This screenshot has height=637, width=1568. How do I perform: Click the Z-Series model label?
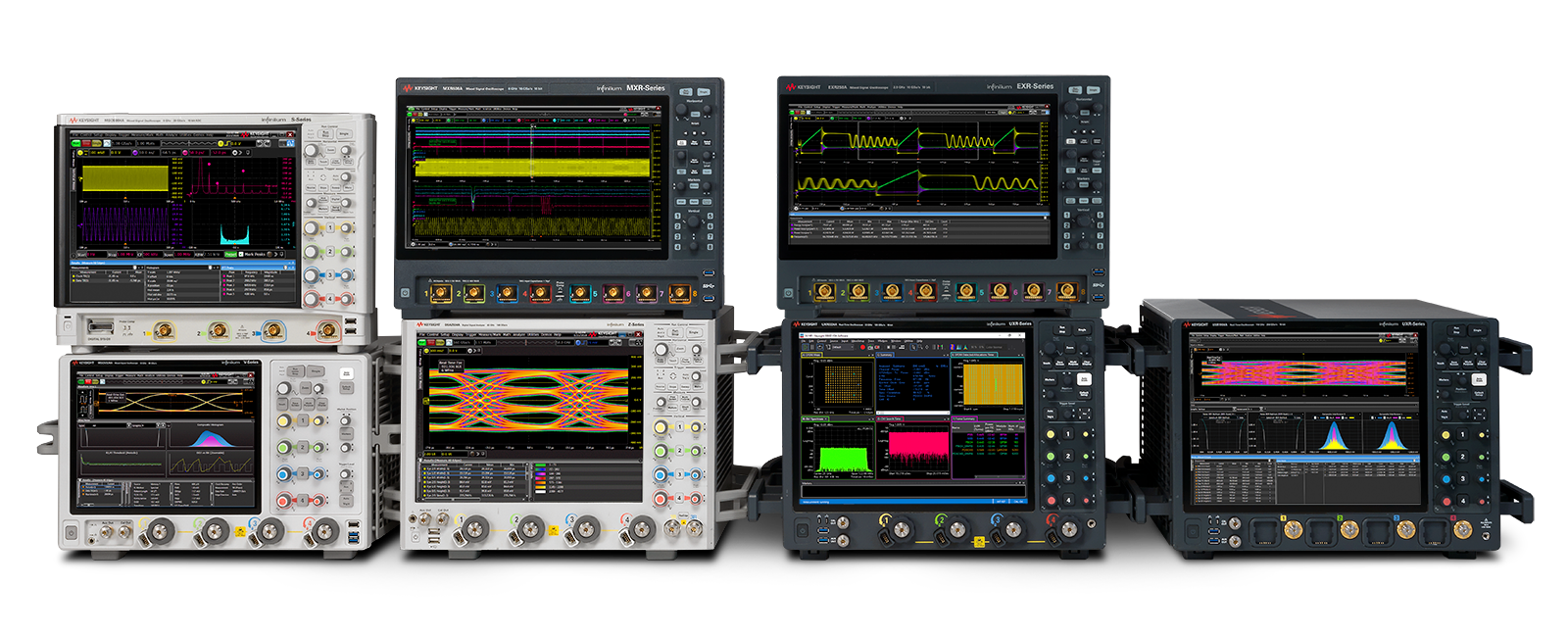[635, 324]
